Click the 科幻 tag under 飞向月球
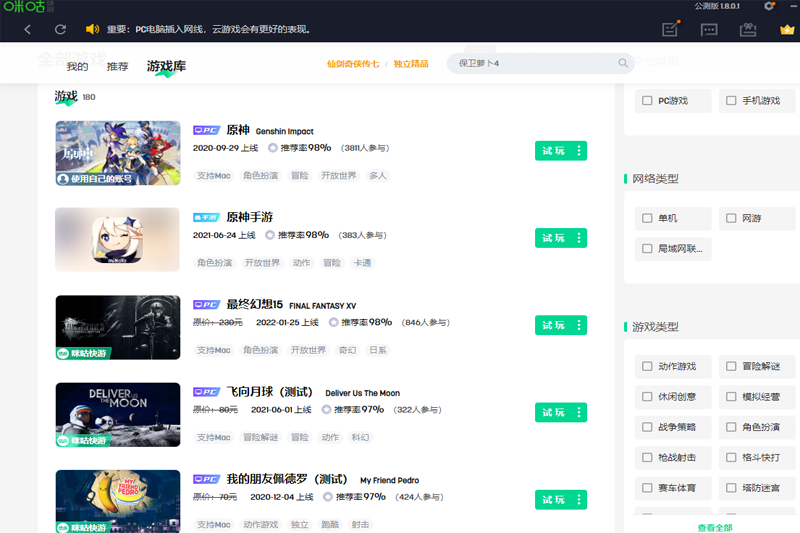800x533 pixels. [x=360, y=437]
